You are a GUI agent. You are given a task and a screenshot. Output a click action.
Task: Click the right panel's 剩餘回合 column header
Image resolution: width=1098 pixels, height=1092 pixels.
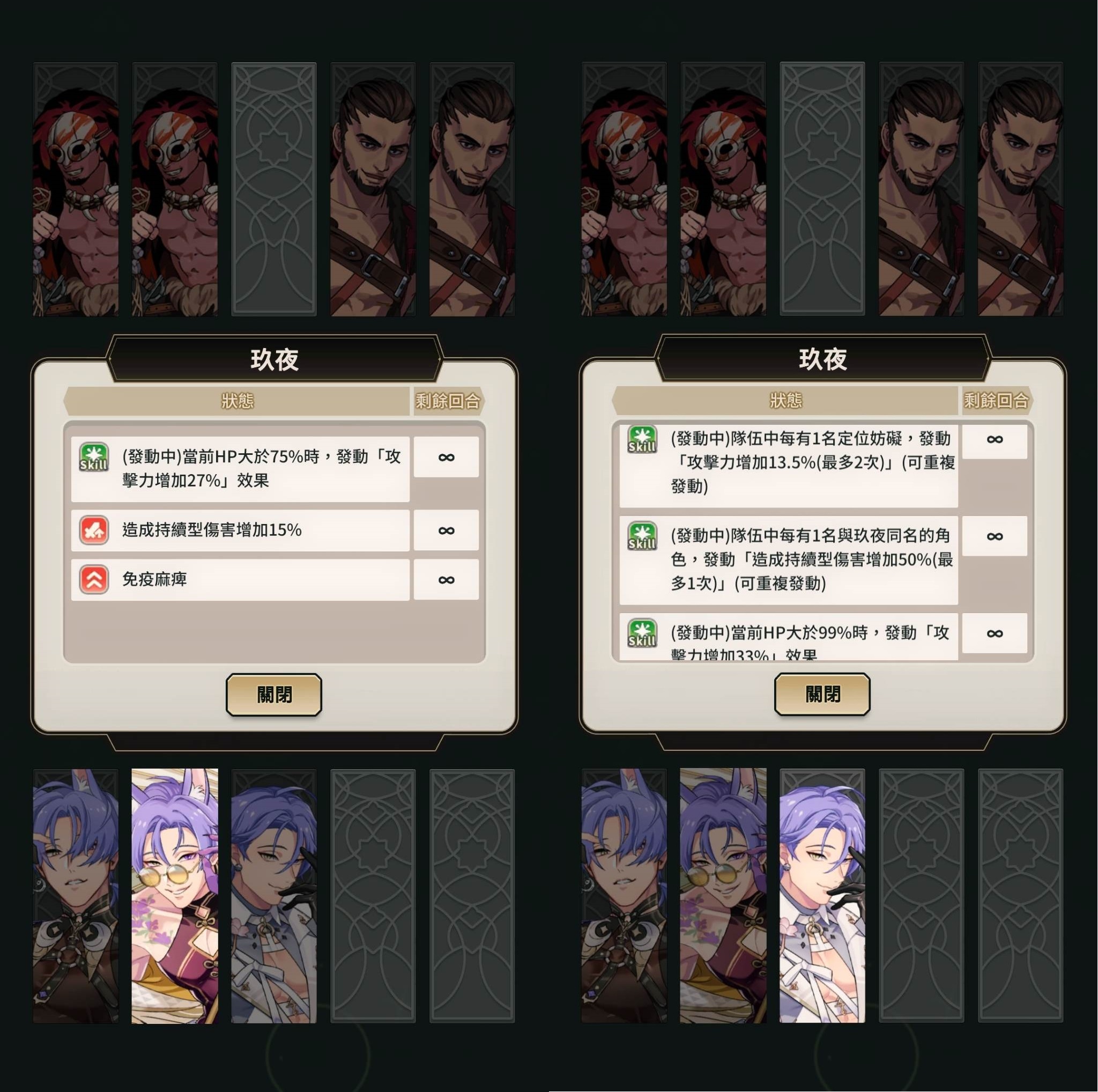click(x=996, y=401)
